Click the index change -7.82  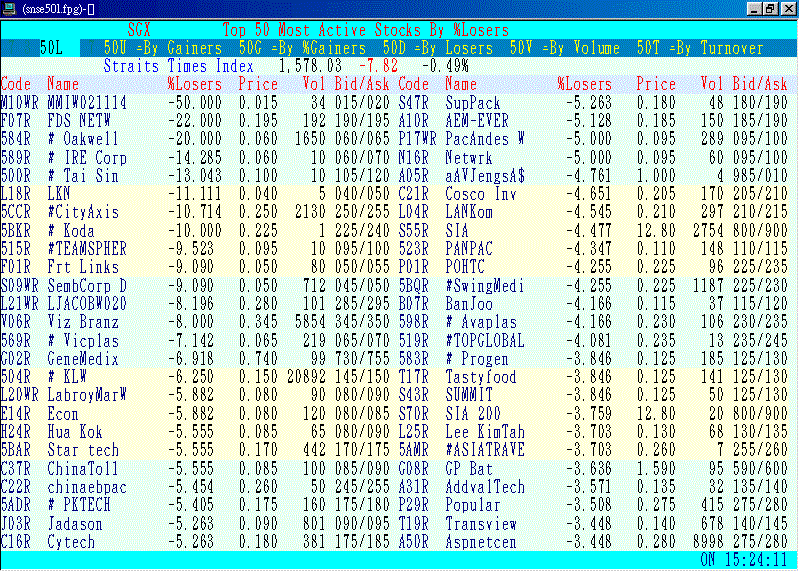(378, 66)
